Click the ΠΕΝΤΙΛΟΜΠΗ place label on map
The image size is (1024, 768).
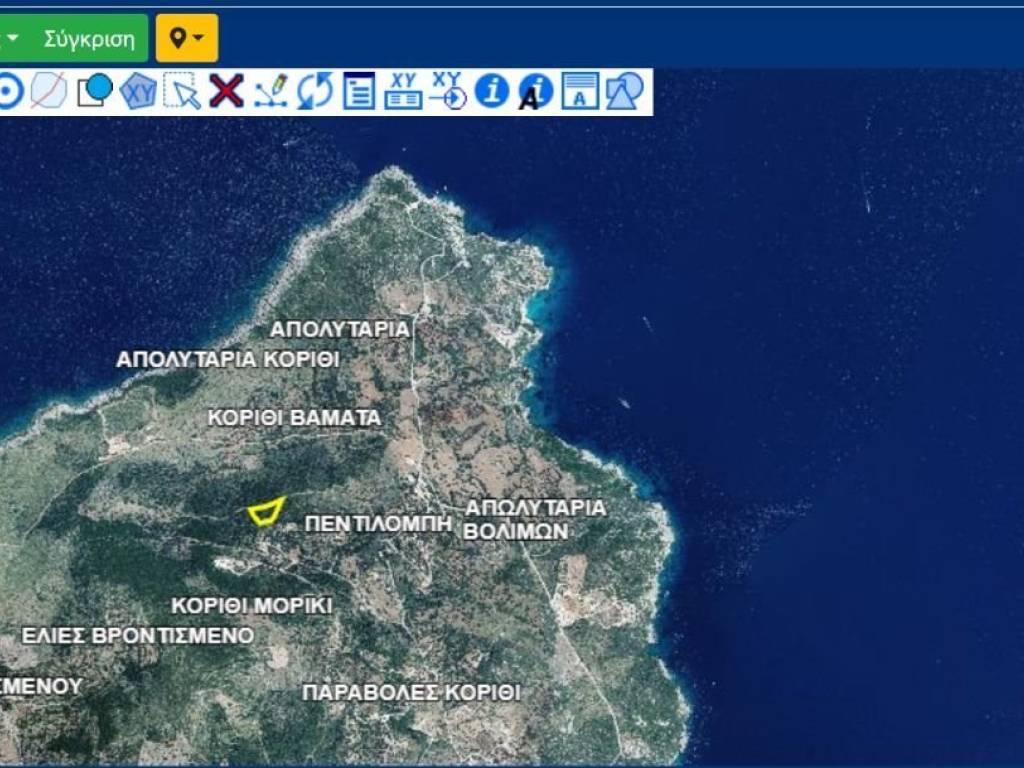coord(379,524)
